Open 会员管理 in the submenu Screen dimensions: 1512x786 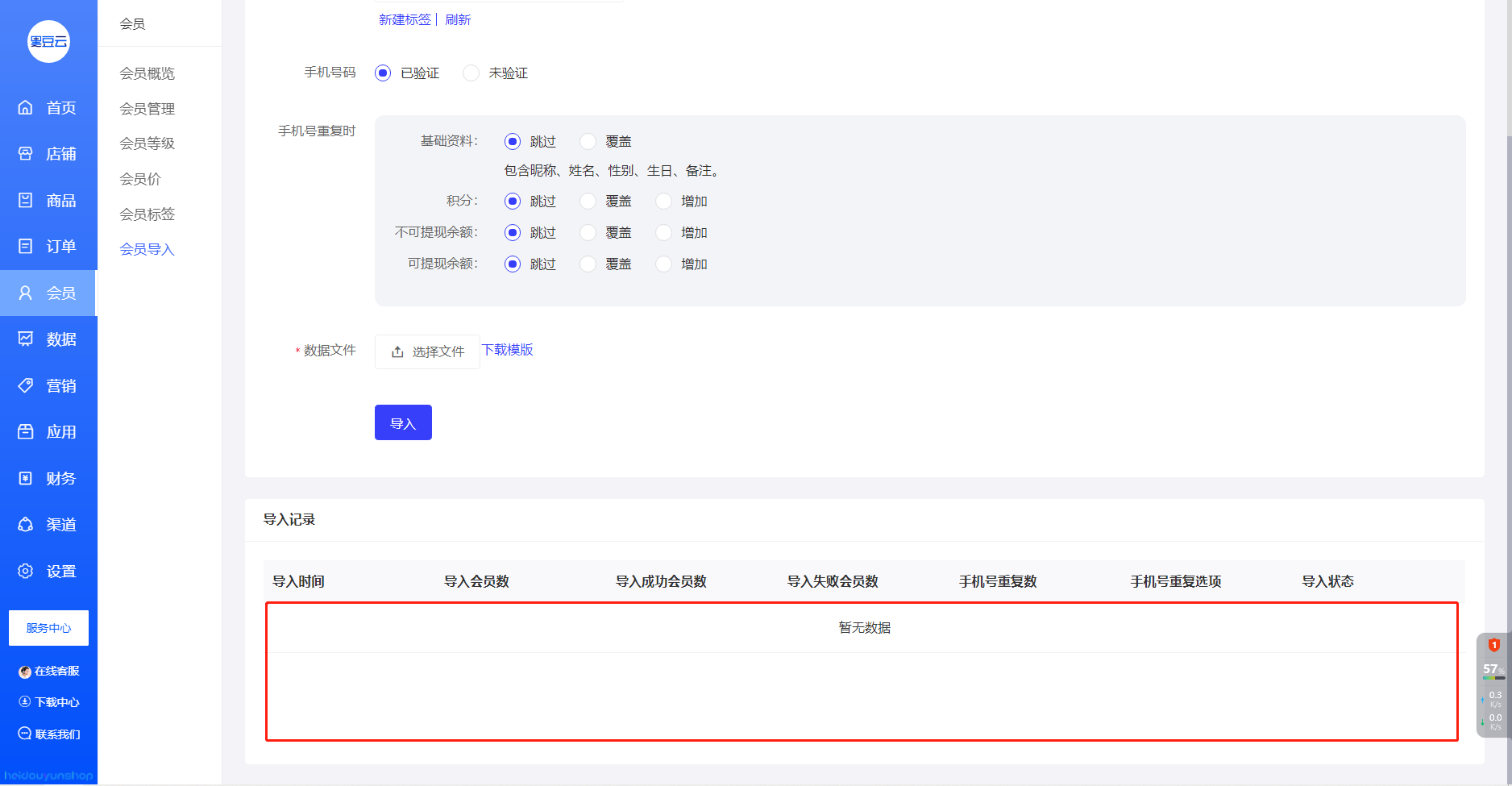click(x=147, y=109)
